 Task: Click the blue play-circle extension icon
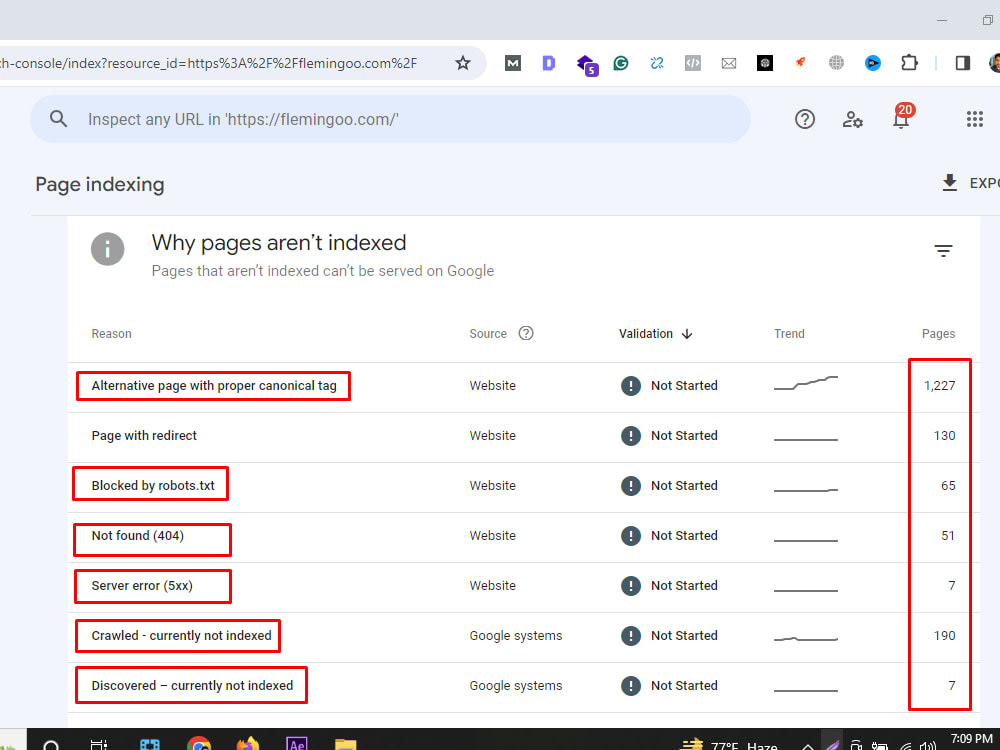[x=872, y=62]
